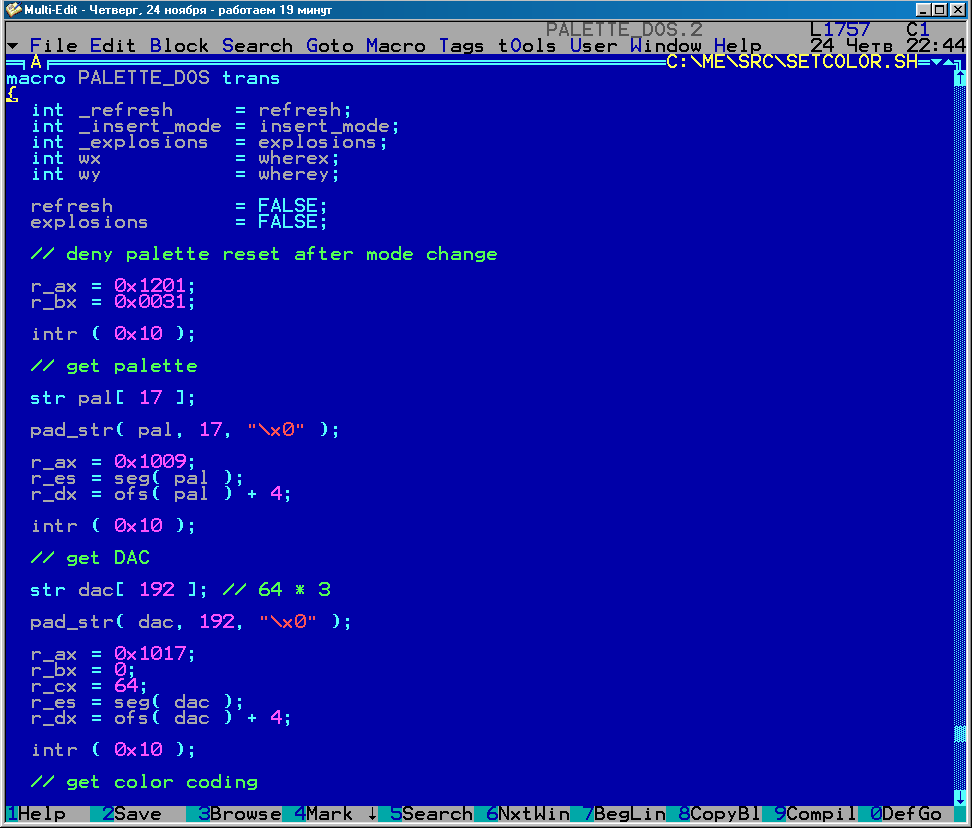The image size is (972, 828).
Task: Click the window letter A on the frame
Action: click(x=36, y=62)
